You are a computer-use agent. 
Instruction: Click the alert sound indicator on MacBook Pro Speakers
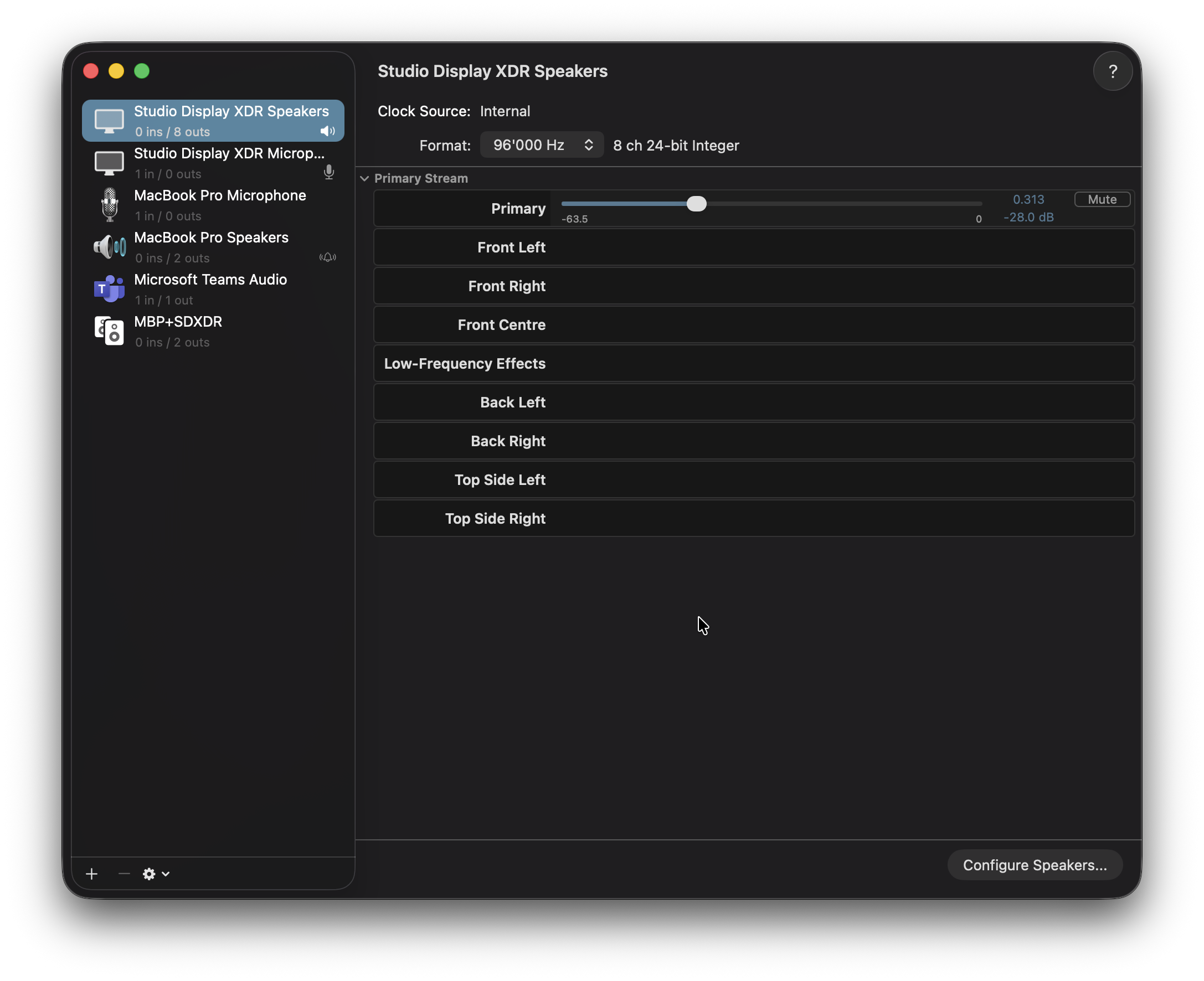[x=328, y=257]
